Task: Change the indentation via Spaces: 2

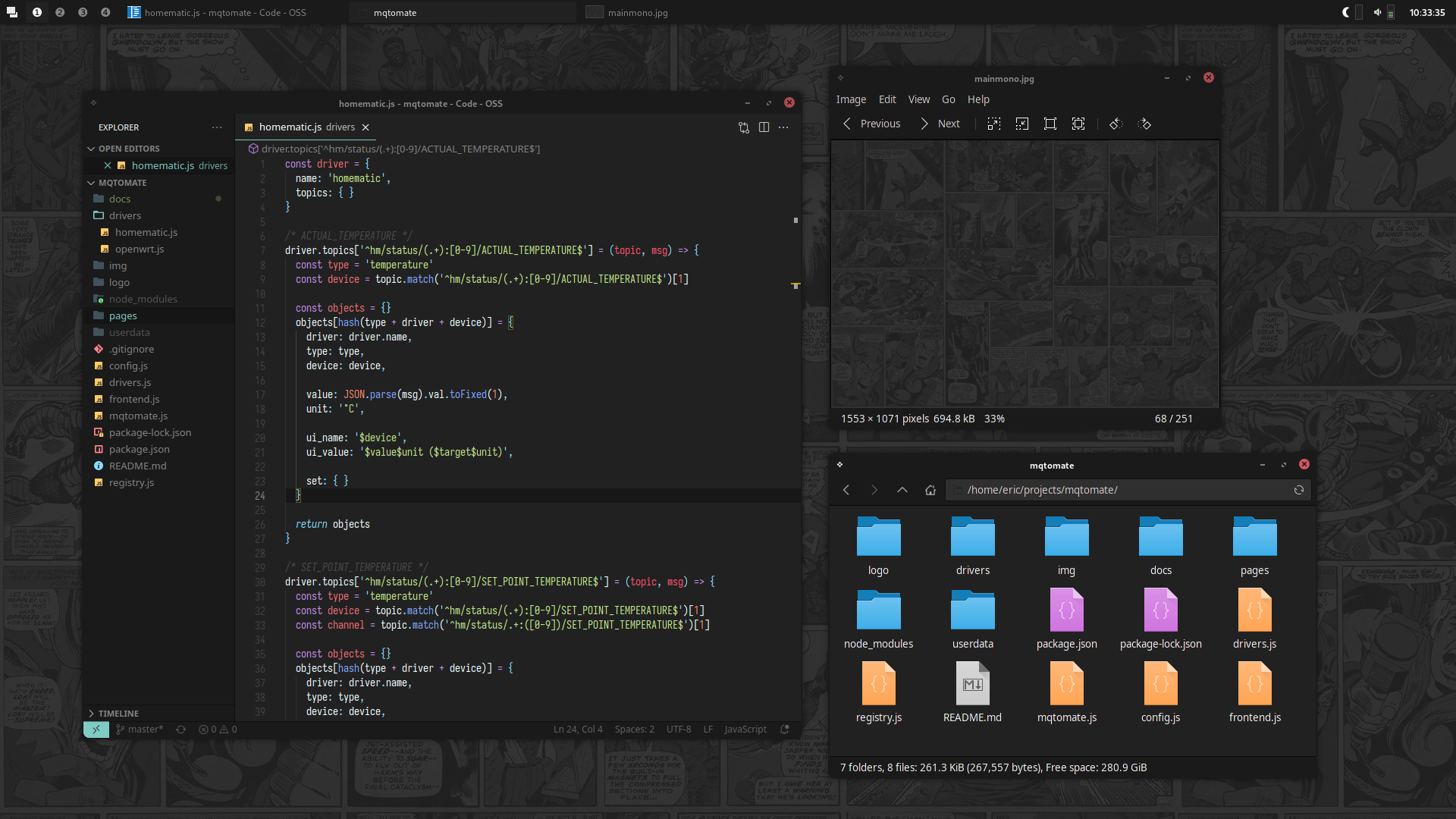Action: 634,730
